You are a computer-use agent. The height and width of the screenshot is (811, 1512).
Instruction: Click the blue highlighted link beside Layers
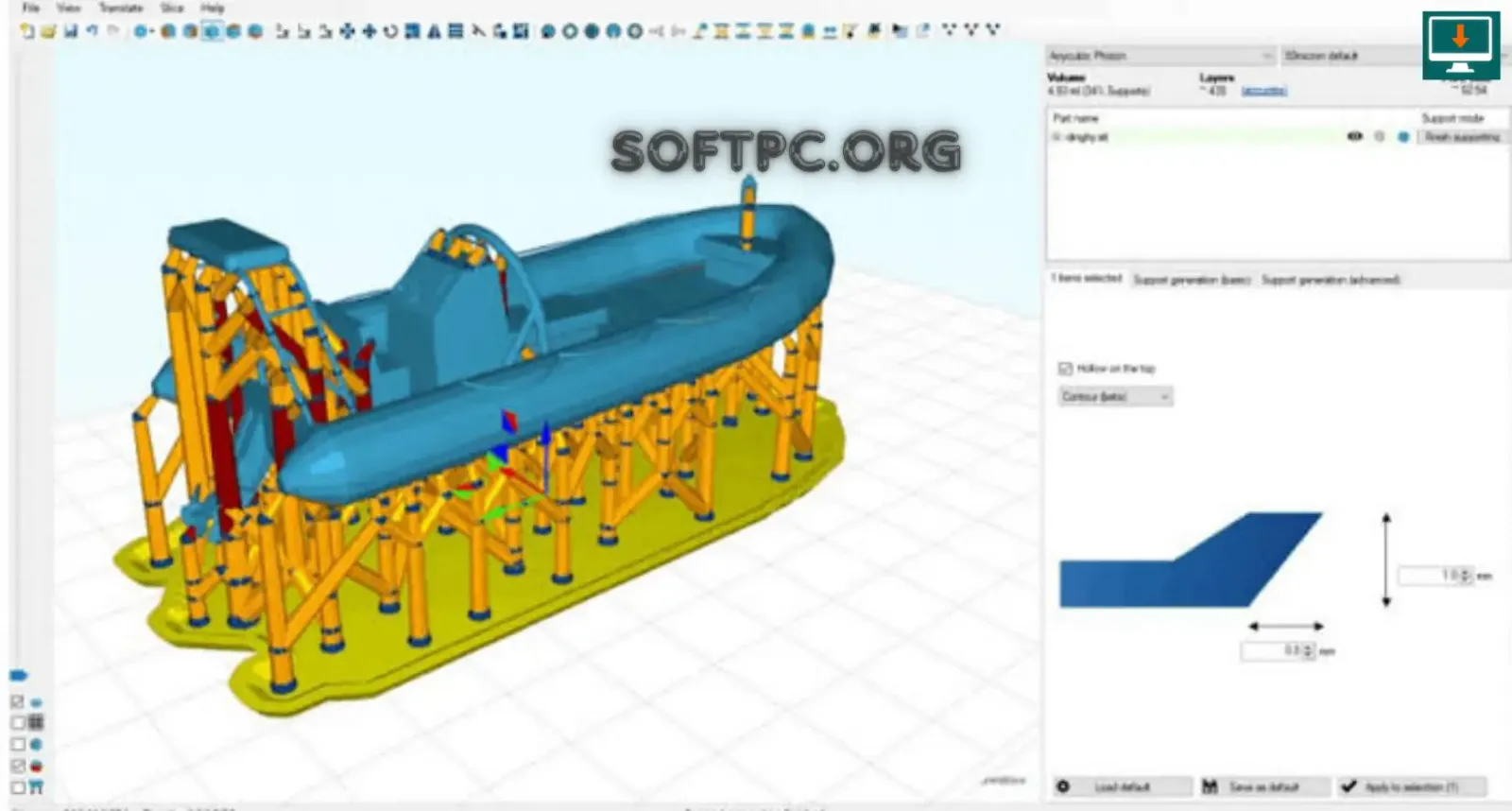tap(1263, 91)
